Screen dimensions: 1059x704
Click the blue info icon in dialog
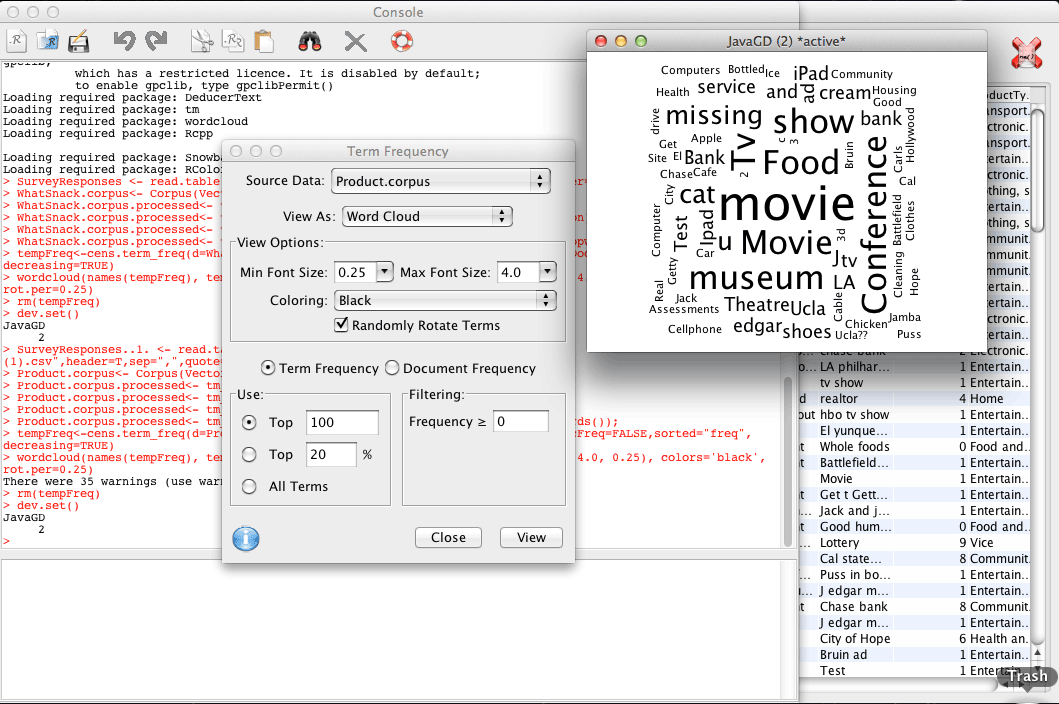[246, 538]
